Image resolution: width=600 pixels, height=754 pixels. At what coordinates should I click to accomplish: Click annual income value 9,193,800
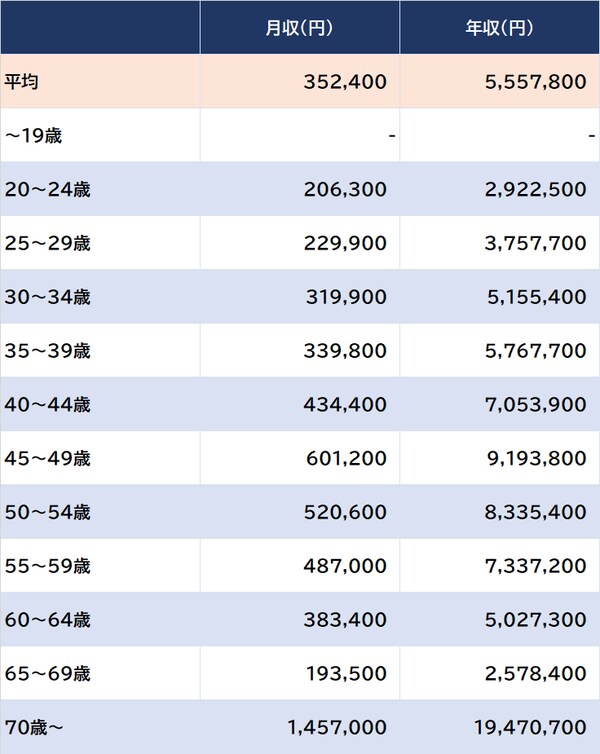coord(534,459)
